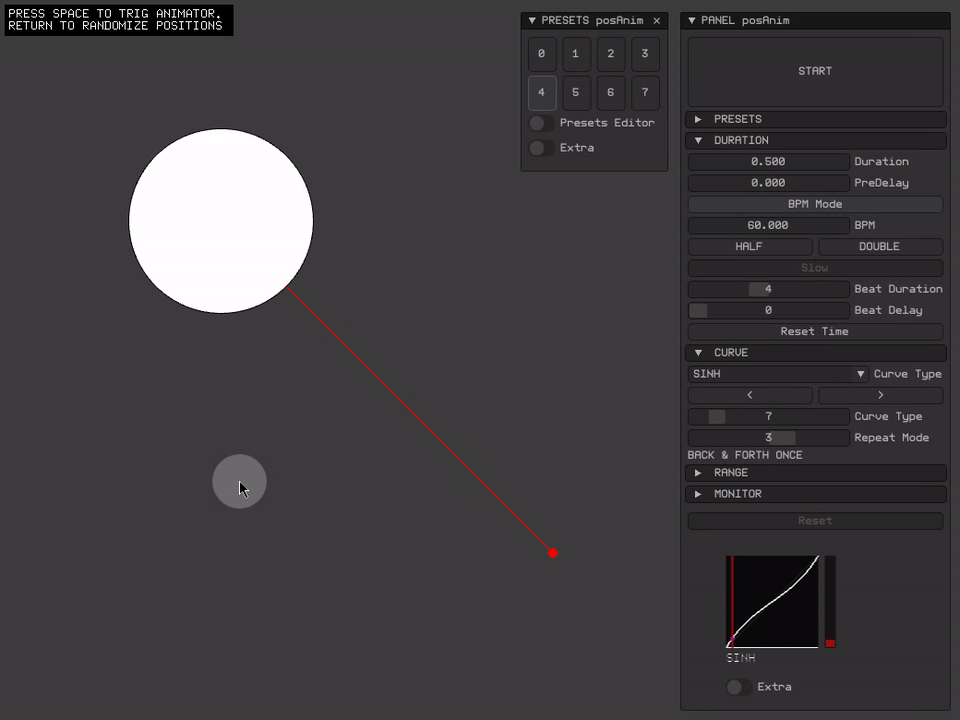Collapse the PANEL posAnim window triangle

click(692, 21)
